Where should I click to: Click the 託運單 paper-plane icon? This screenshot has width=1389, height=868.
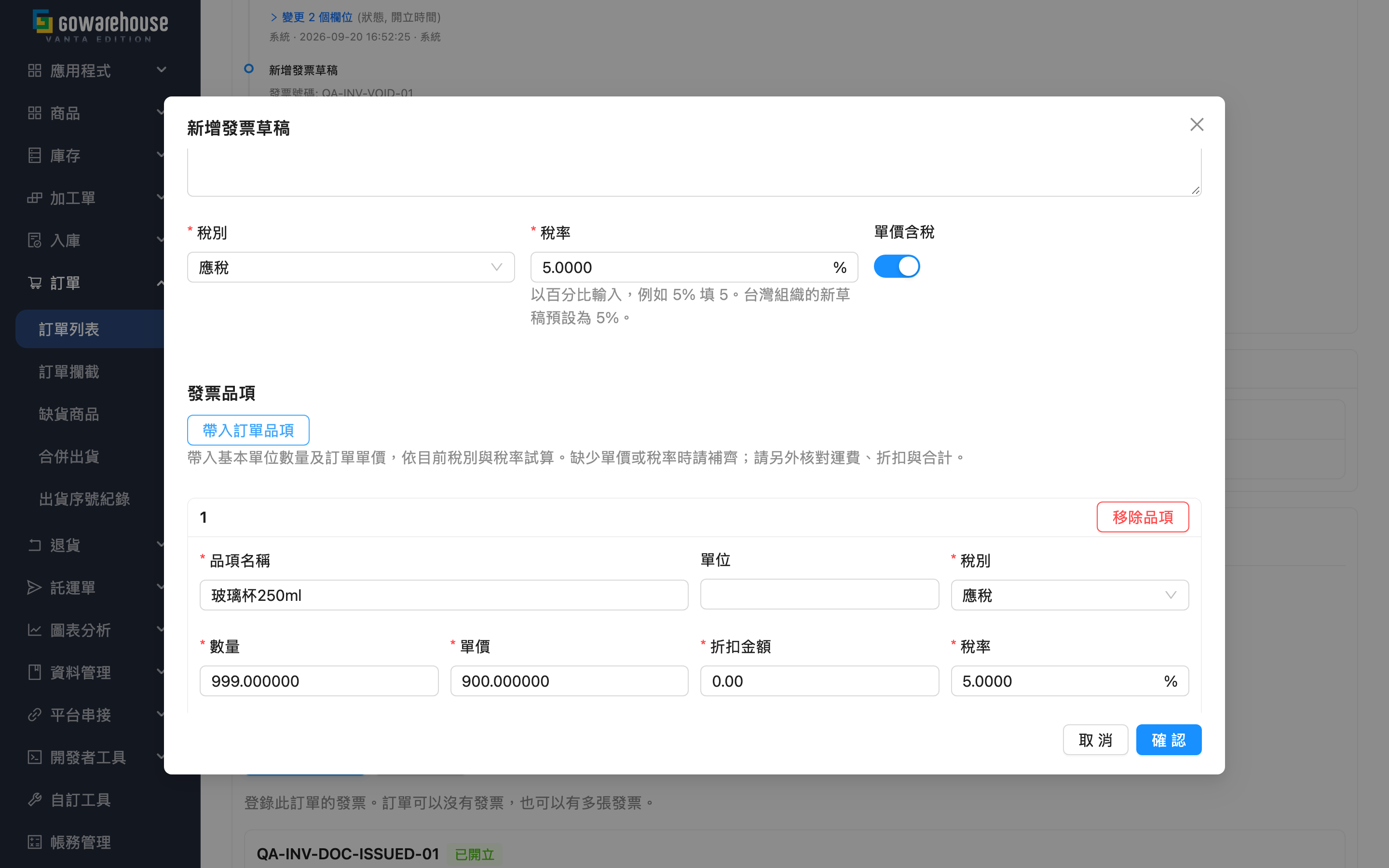click(34, 587)
